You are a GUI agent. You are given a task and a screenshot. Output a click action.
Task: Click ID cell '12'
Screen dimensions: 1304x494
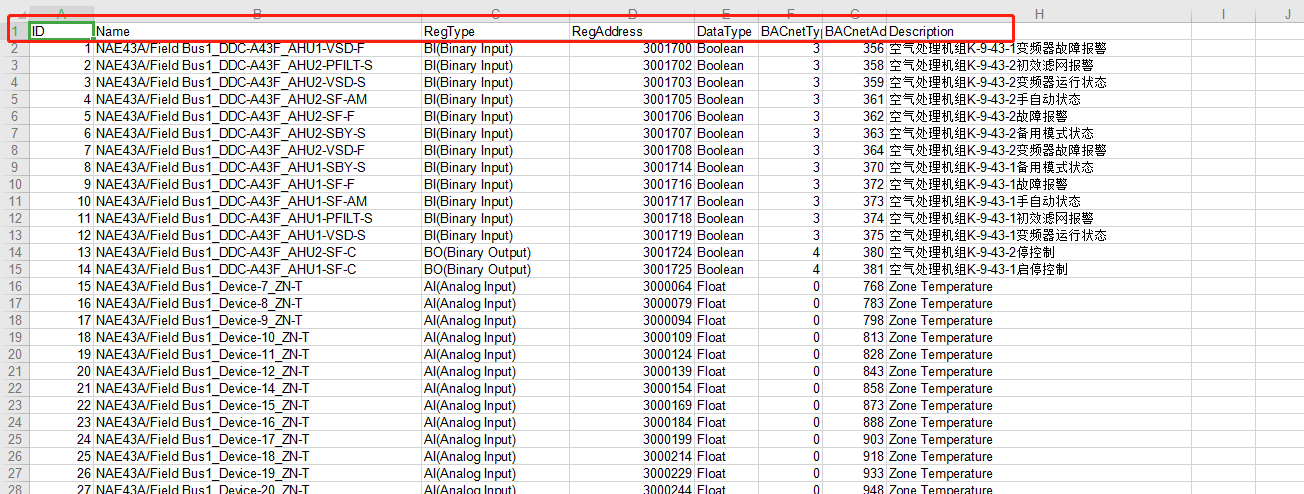coord(61,235)
